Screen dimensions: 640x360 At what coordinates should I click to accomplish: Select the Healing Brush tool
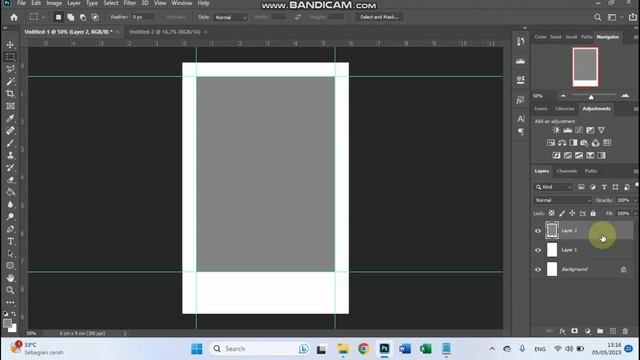[x=10, y=131]
